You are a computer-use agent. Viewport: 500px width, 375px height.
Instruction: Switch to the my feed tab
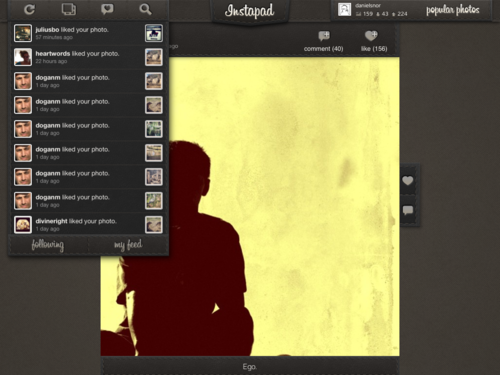tap(128, 245)
